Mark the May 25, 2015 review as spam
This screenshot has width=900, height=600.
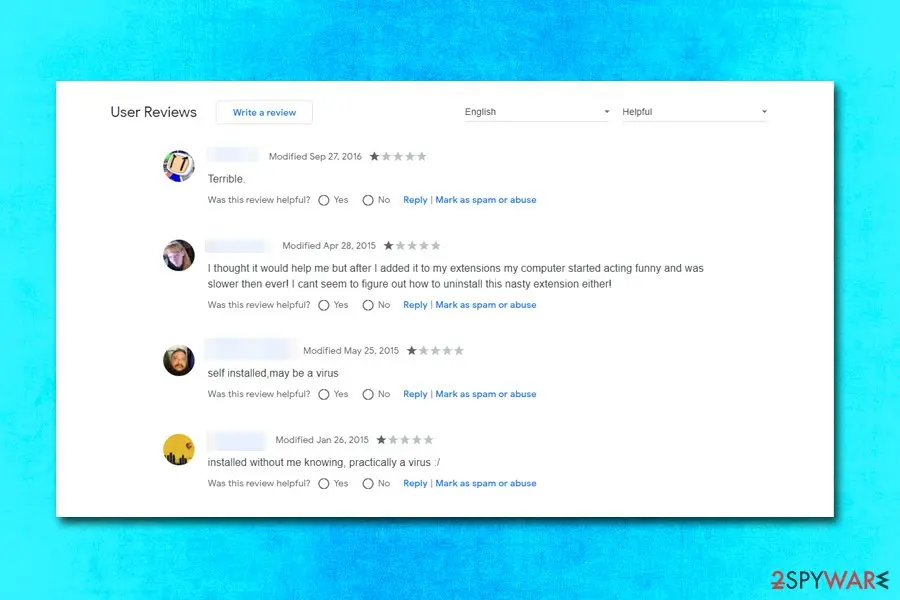click(x=486, y=394)
